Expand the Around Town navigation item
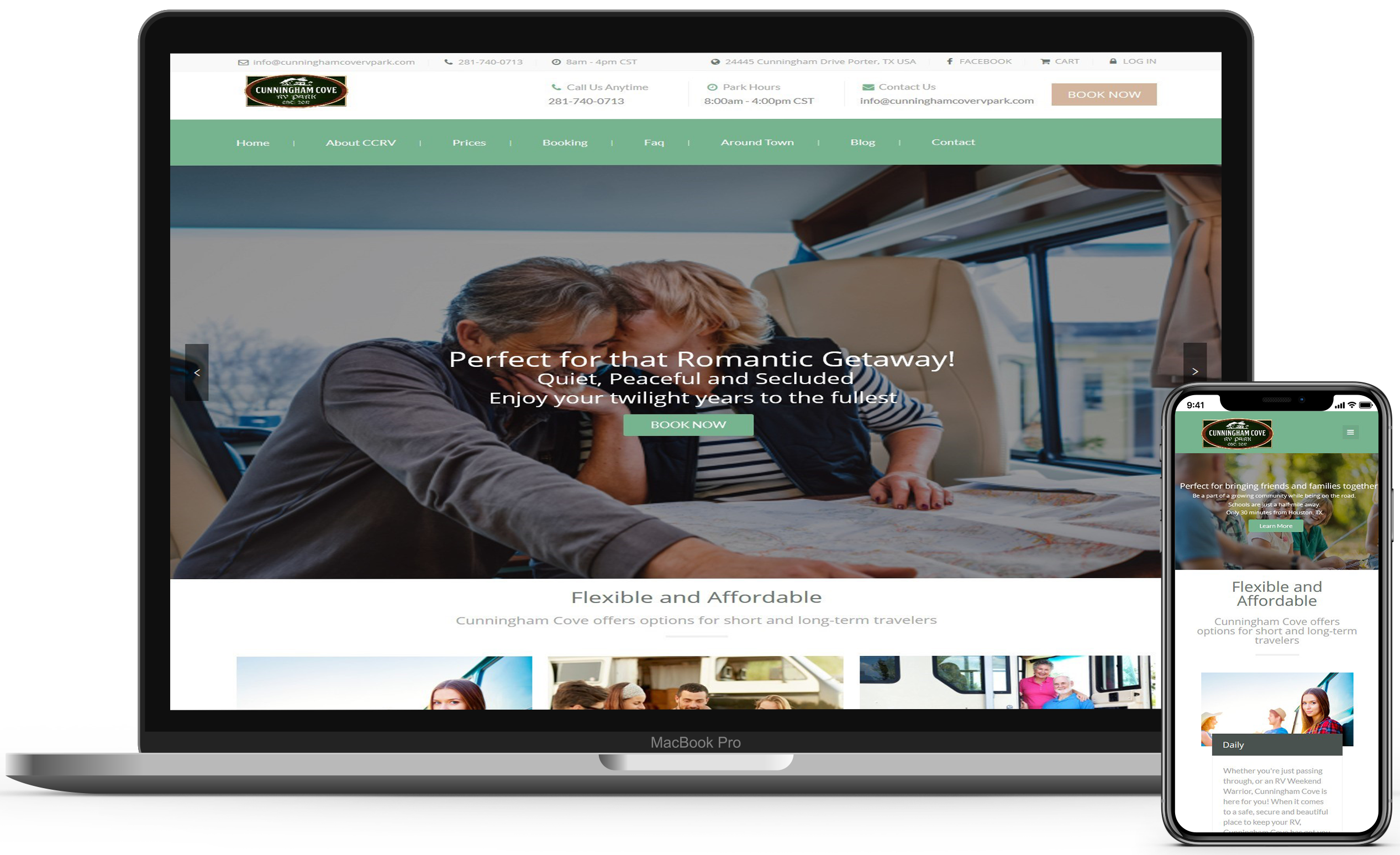This screenshot has width=1400, height=855. point(757,141)
